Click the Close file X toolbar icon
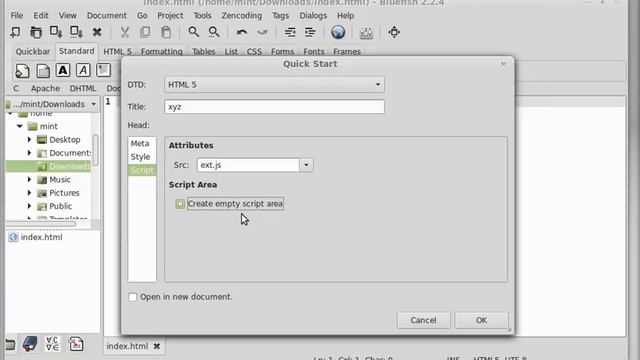 (97, 32)
